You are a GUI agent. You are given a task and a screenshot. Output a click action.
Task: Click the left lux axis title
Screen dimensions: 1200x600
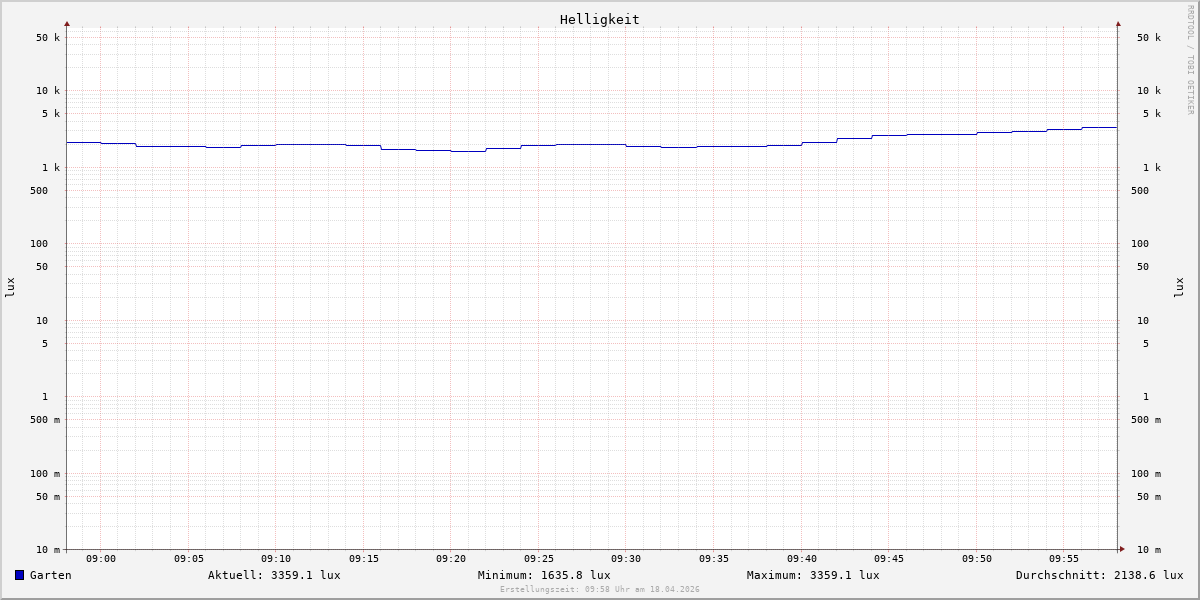10,287
